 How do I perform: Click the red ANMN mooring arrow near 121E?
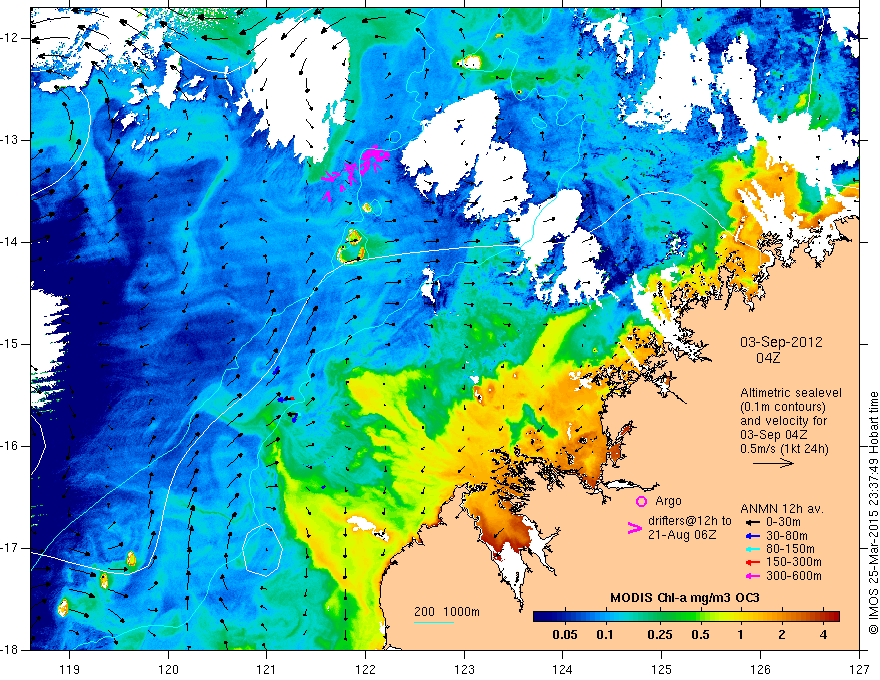[290, 398]
